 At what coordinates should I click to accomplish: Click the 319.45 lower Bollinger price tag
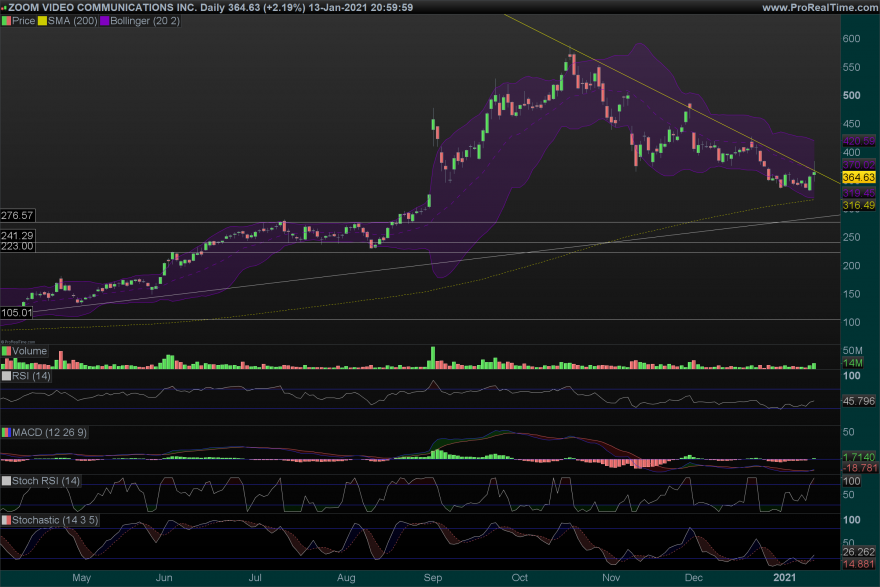coord(859,193)
